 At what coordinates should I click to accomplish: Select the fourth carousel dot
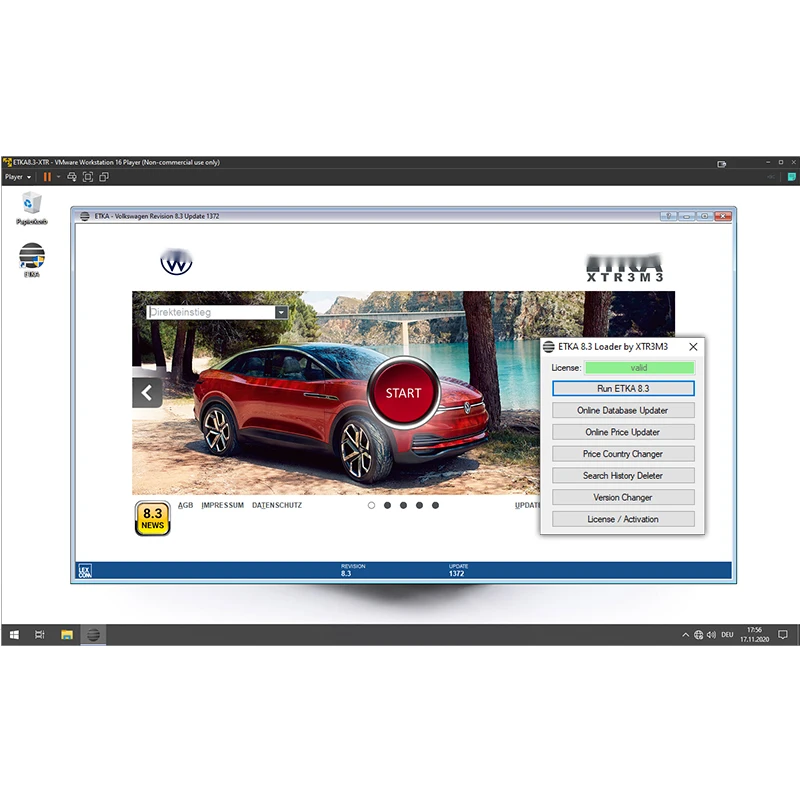419,505
